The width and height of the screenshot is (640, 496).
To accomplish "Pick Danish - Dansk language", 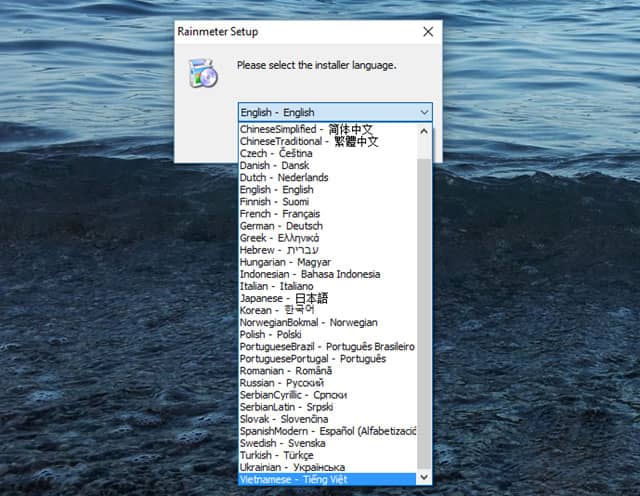I will pyautogui.click(x=275, y=166).
